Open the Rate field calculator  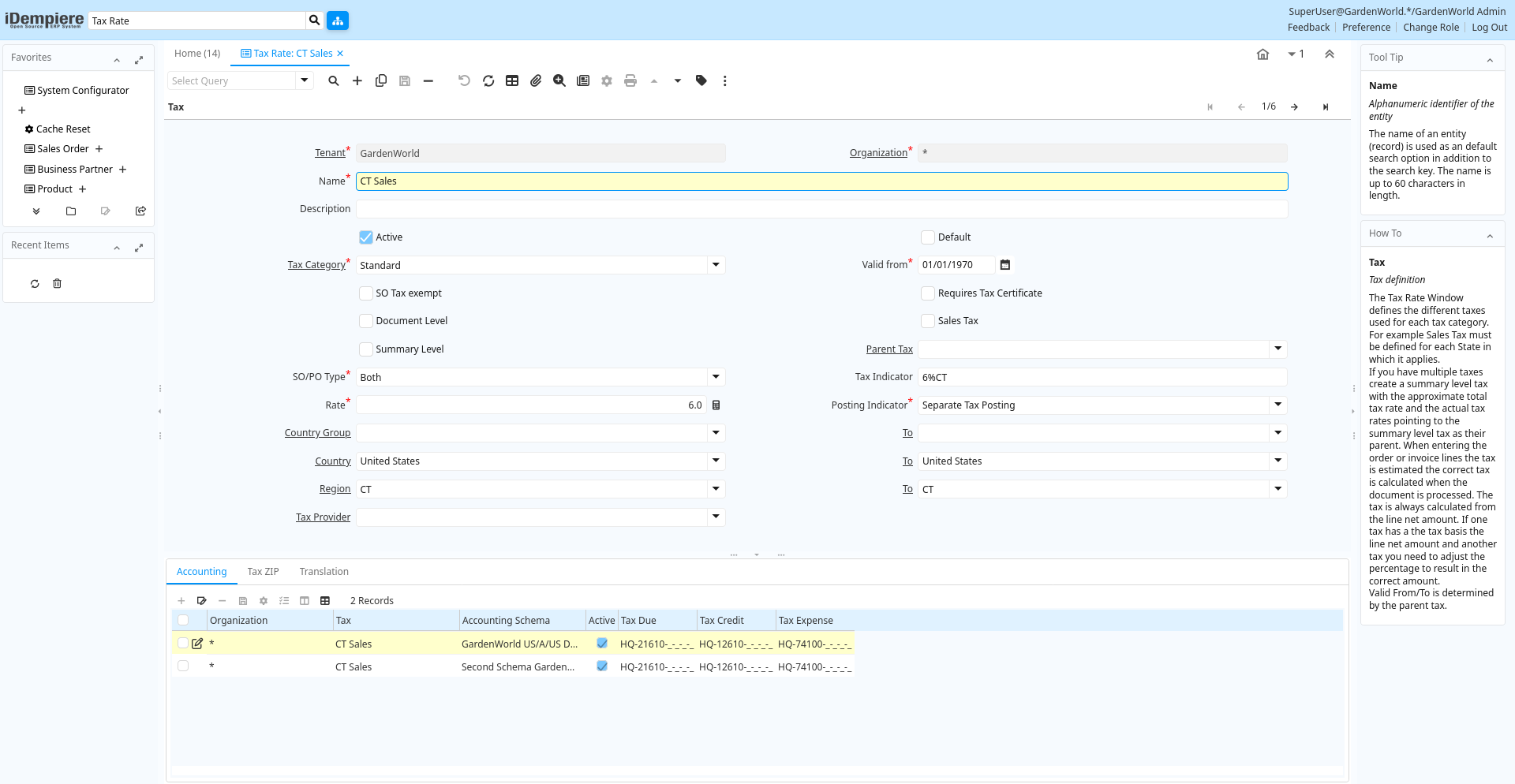coord(716,405)
